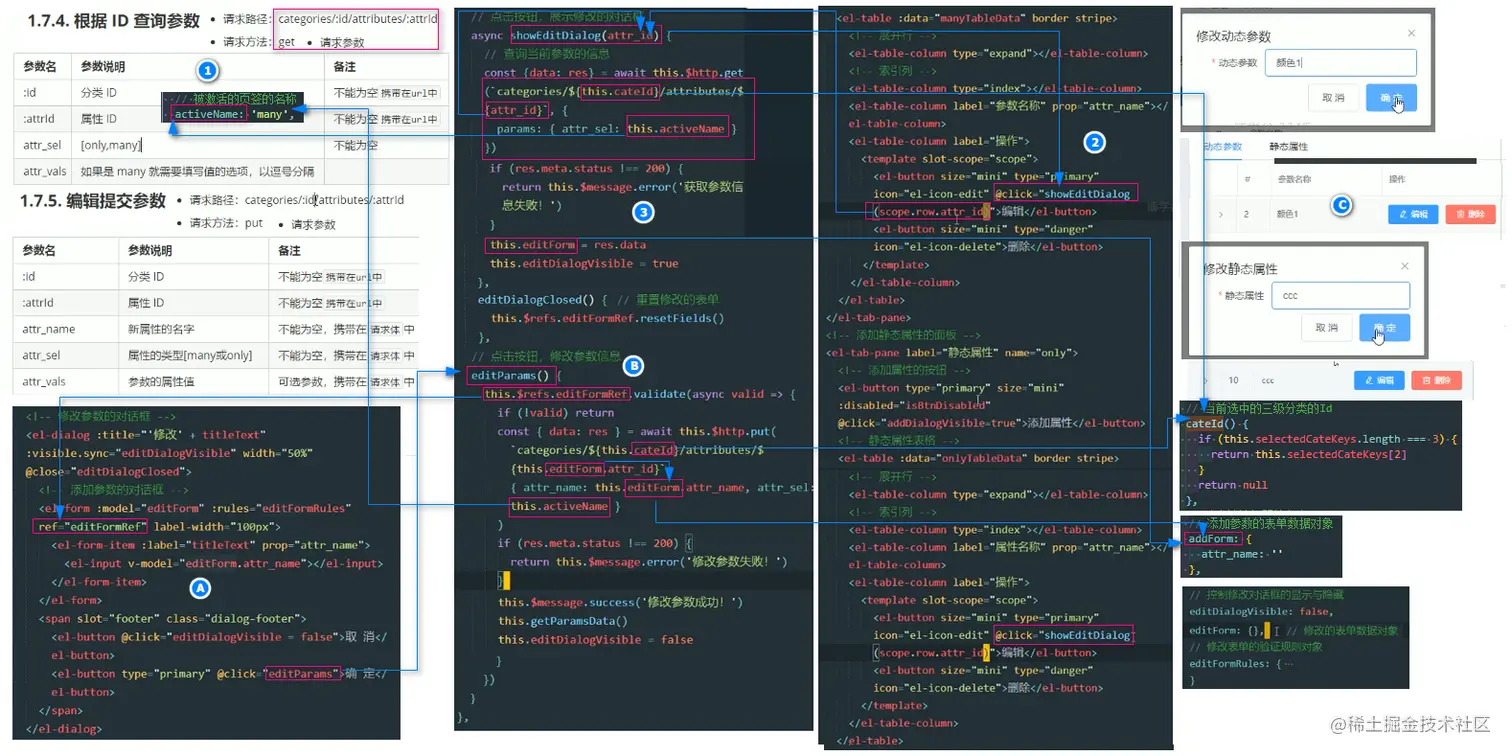Click the 如果是 many 就需要写值的选项 cell
The width and height of the screenshot is (1512, 756).
198,171
